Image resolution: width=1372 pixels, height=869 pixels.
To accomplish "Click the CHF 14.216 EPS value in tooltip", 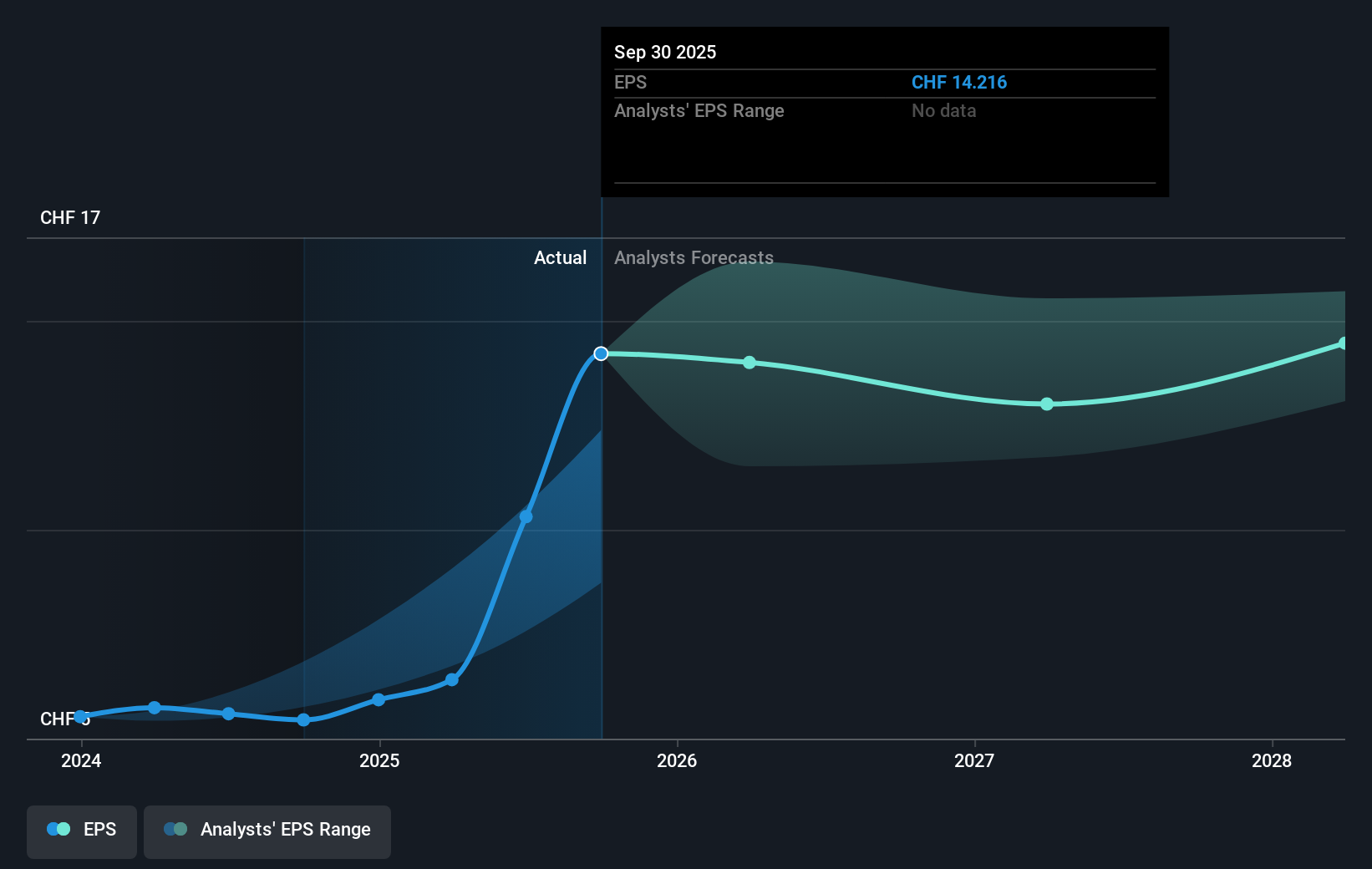I will (959, 82).
